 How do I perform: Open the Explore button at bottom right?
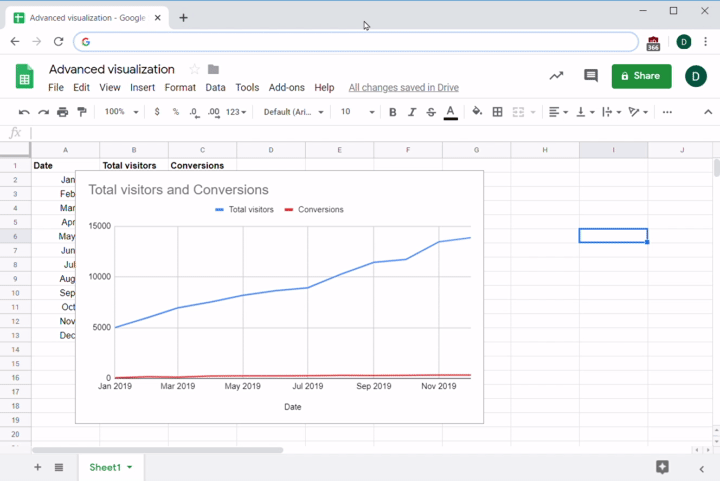coord(662,467)
